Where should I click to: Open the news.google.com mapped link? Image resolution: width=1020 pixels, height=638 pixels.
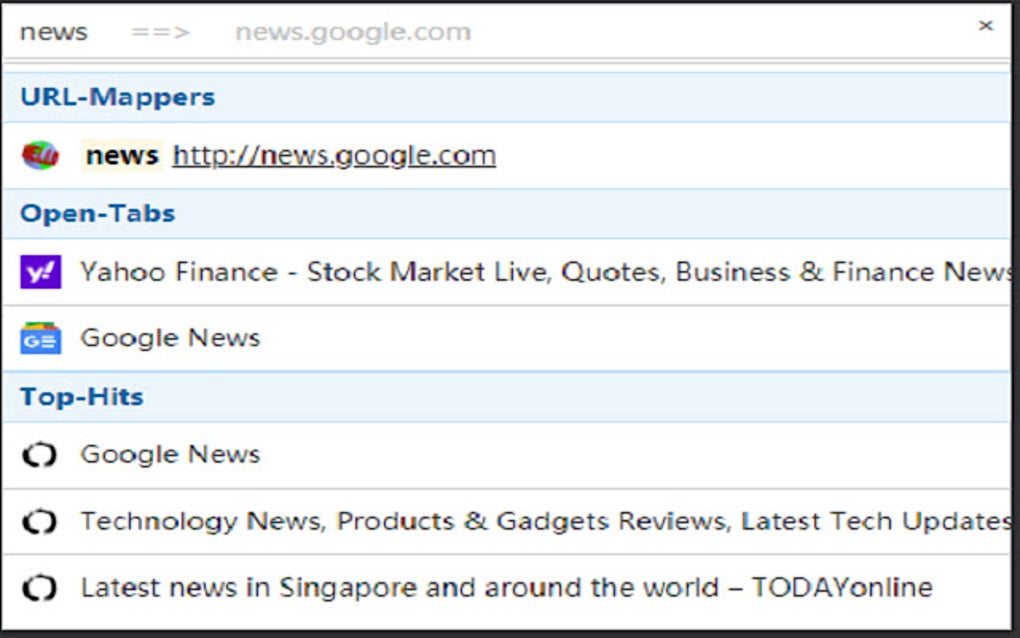(332, 155)
